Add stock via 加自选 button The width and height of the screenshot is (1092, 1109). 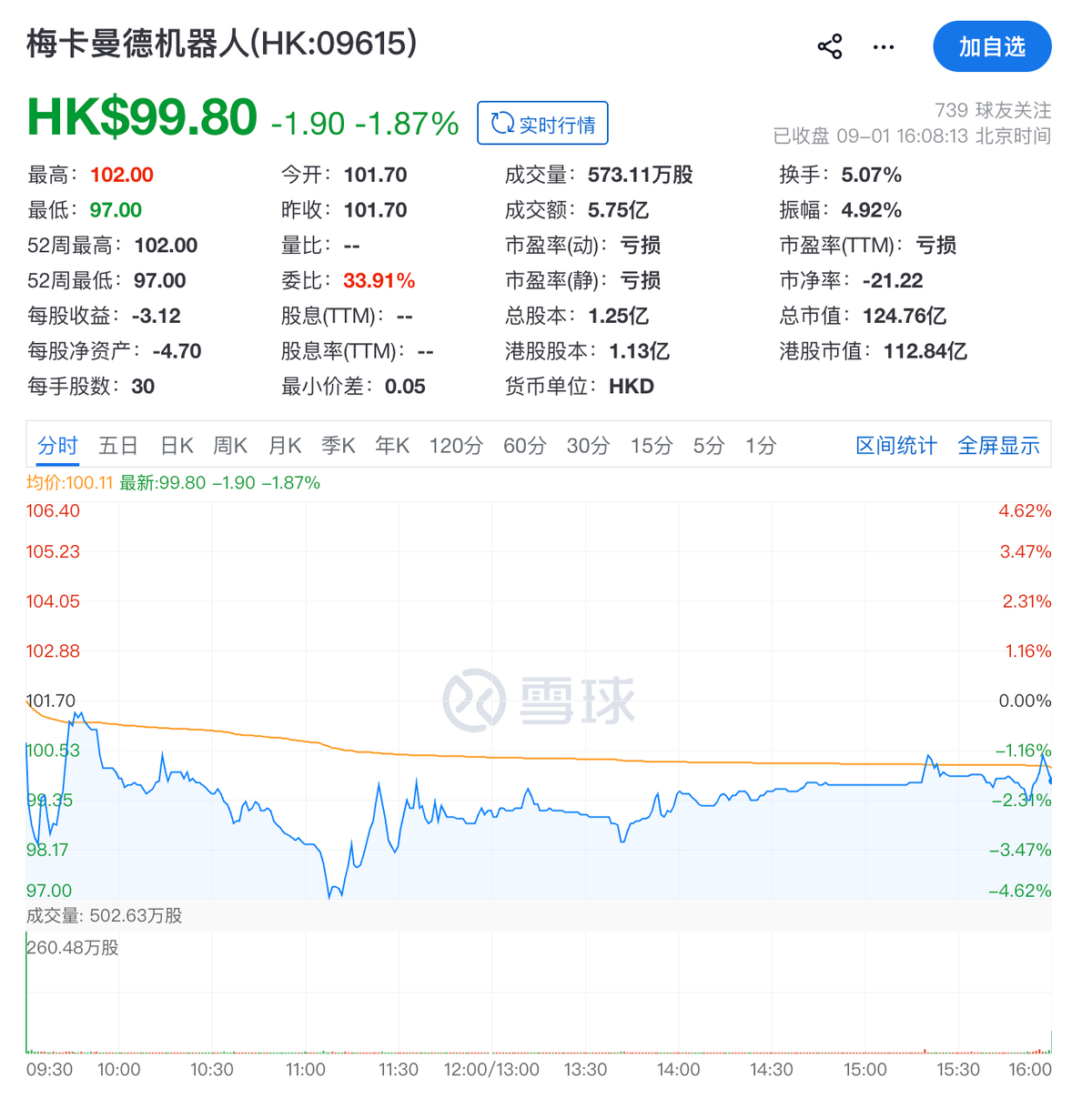[992, 46]
